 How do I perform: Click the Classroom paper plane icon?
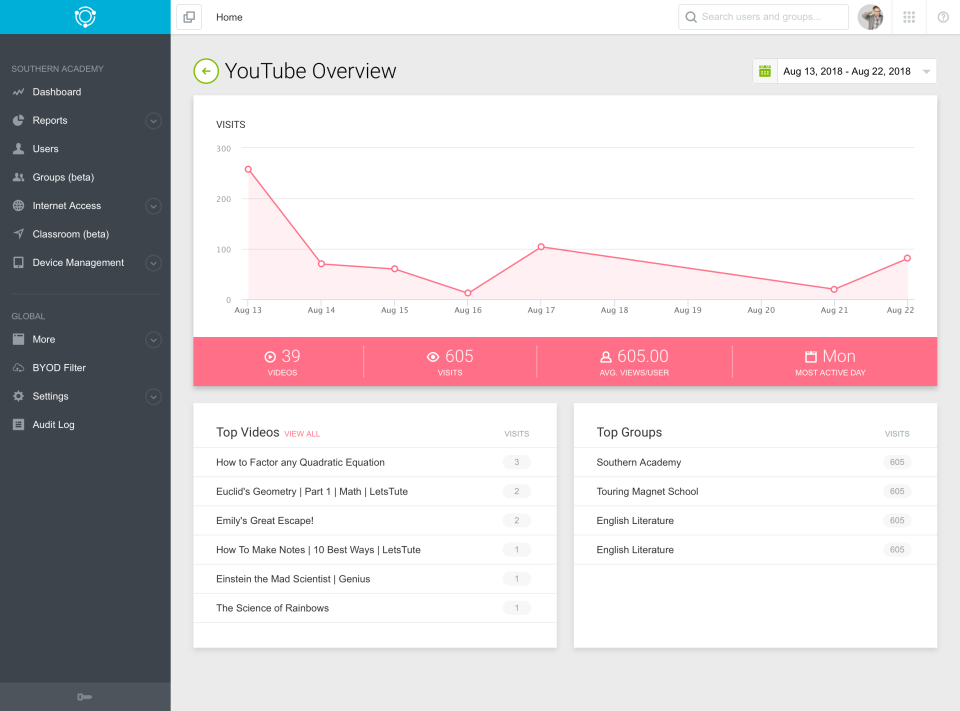pos(18,234)
